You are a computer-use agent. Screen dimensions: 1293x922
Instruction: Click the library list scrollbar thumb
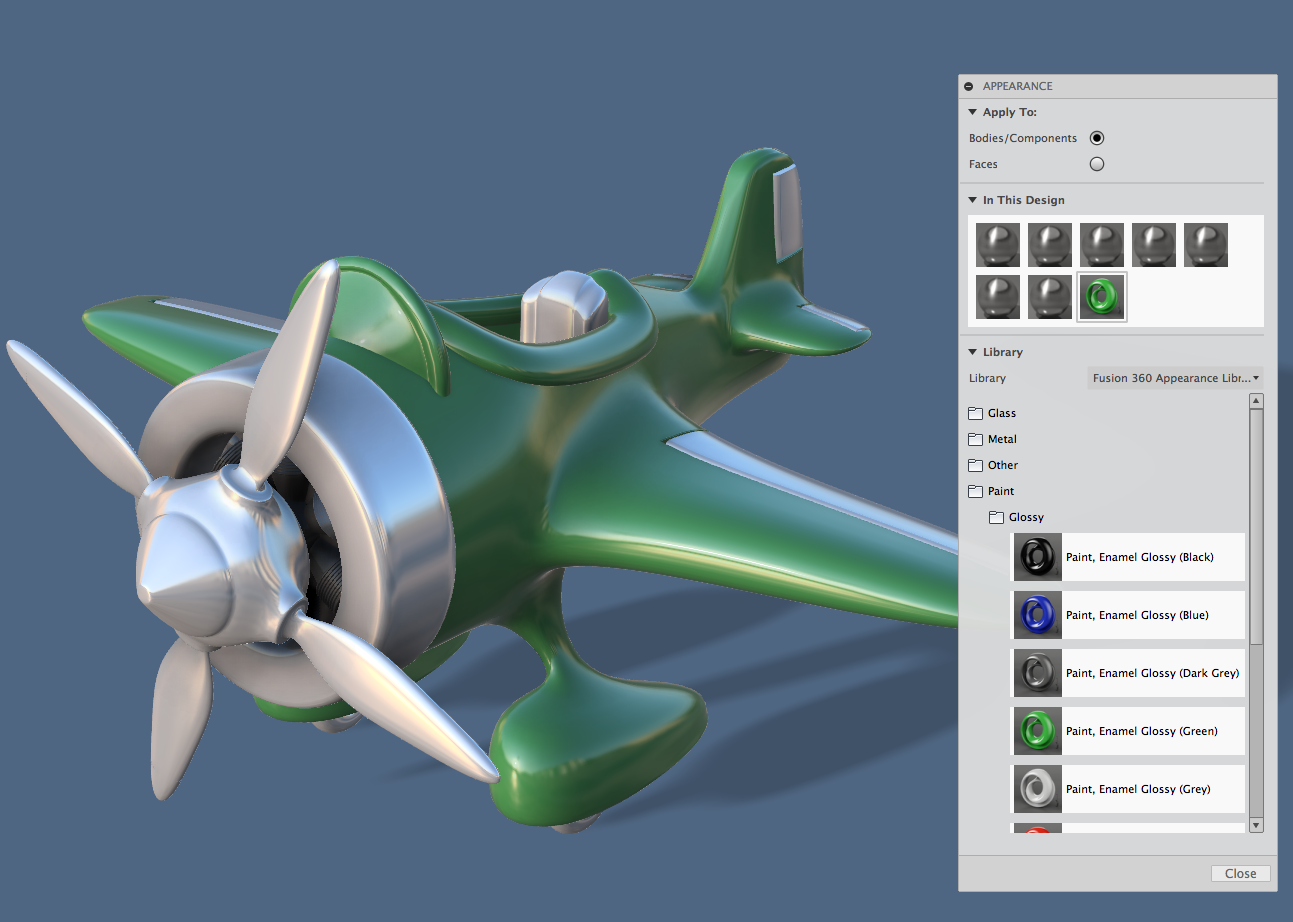tap(1257, 527)
